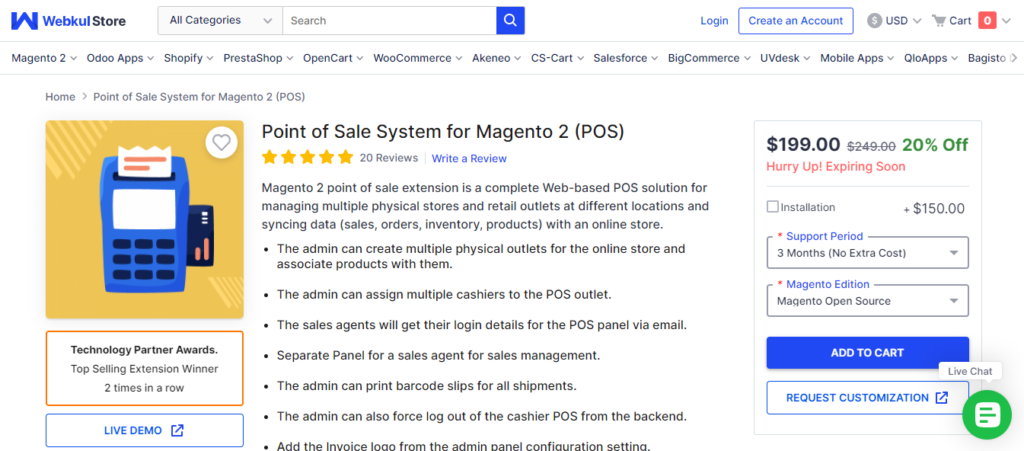Click Create an Account button
Viewport: 1024px width, 451px height.
(x=795, y=21)
